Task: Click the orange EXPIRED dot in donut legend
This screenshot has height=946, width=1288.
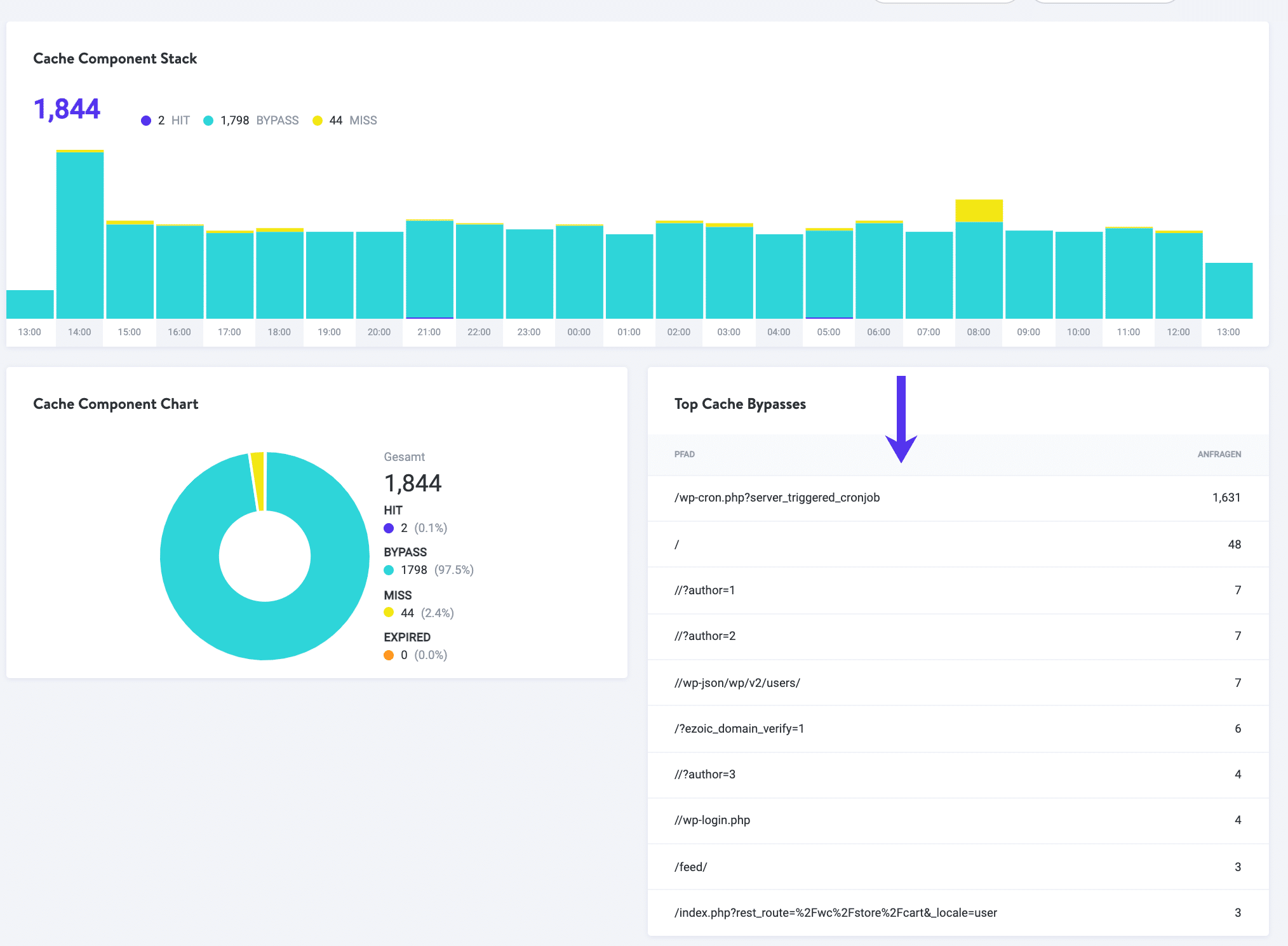Action: (x=389, y=655)
